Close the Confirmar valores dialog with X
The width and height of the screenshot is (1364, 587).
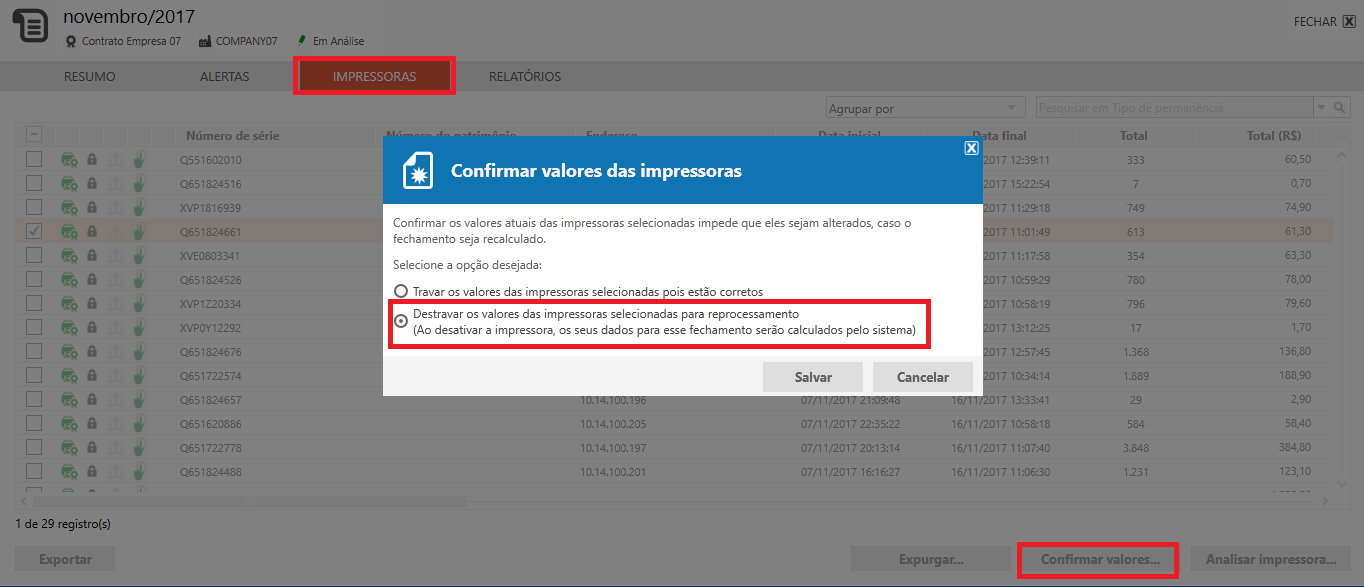click(x=970, y=148)
